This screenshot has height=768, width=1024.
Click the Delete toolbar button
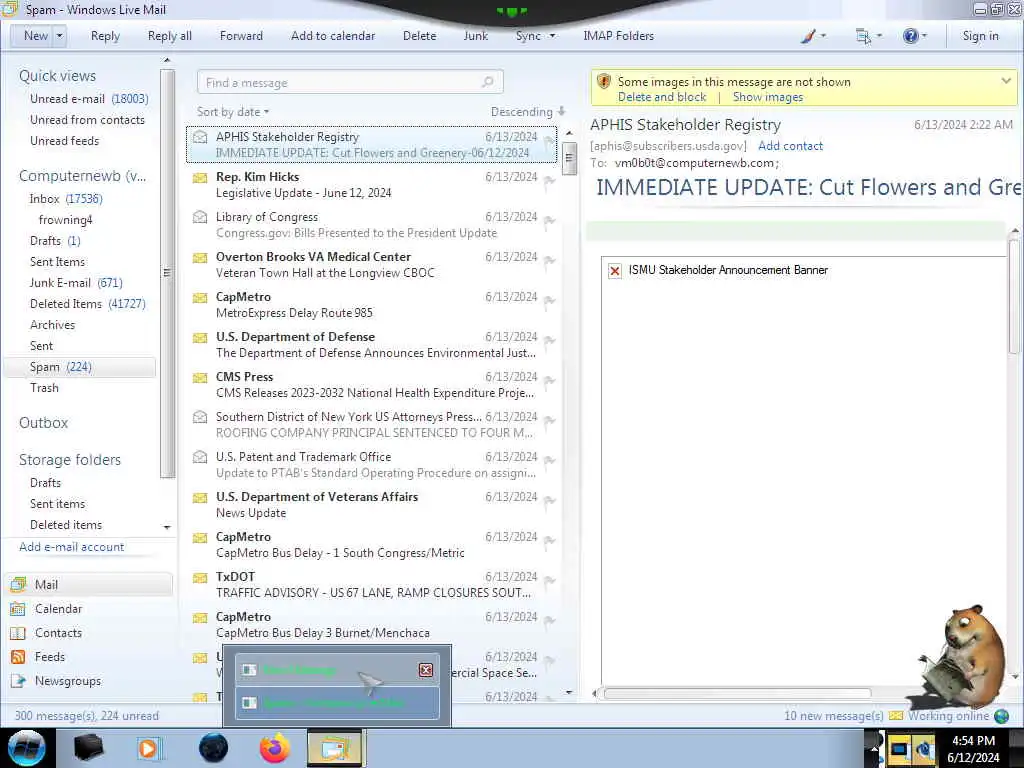(x=419, y=36)
